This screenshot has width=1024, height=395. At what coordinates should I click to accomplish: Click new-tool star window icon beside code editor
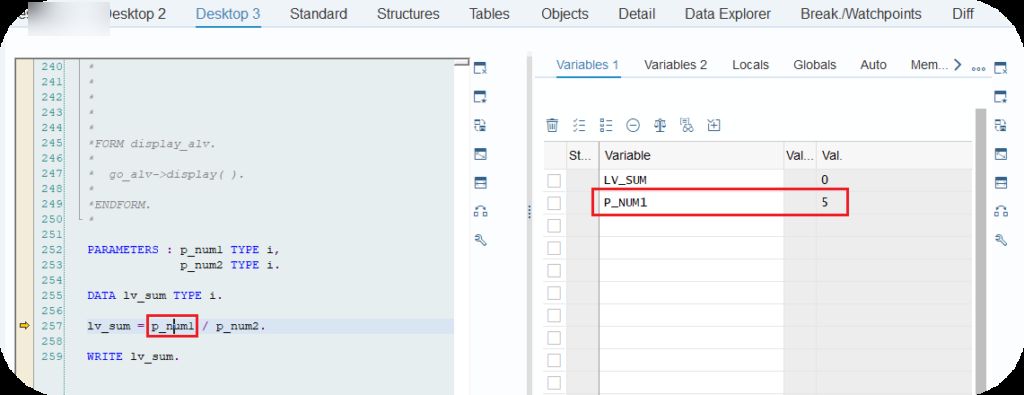pyautogui.click(x=480, y=97)
